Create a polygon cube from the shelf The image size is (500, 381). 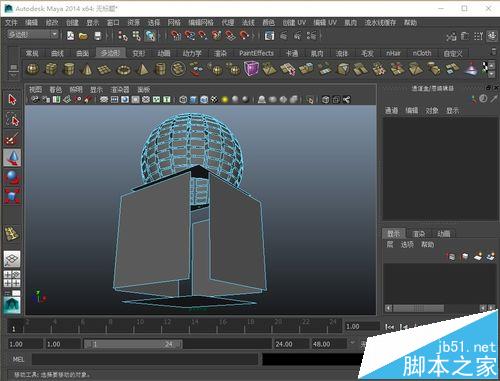[x=51, y=70]
